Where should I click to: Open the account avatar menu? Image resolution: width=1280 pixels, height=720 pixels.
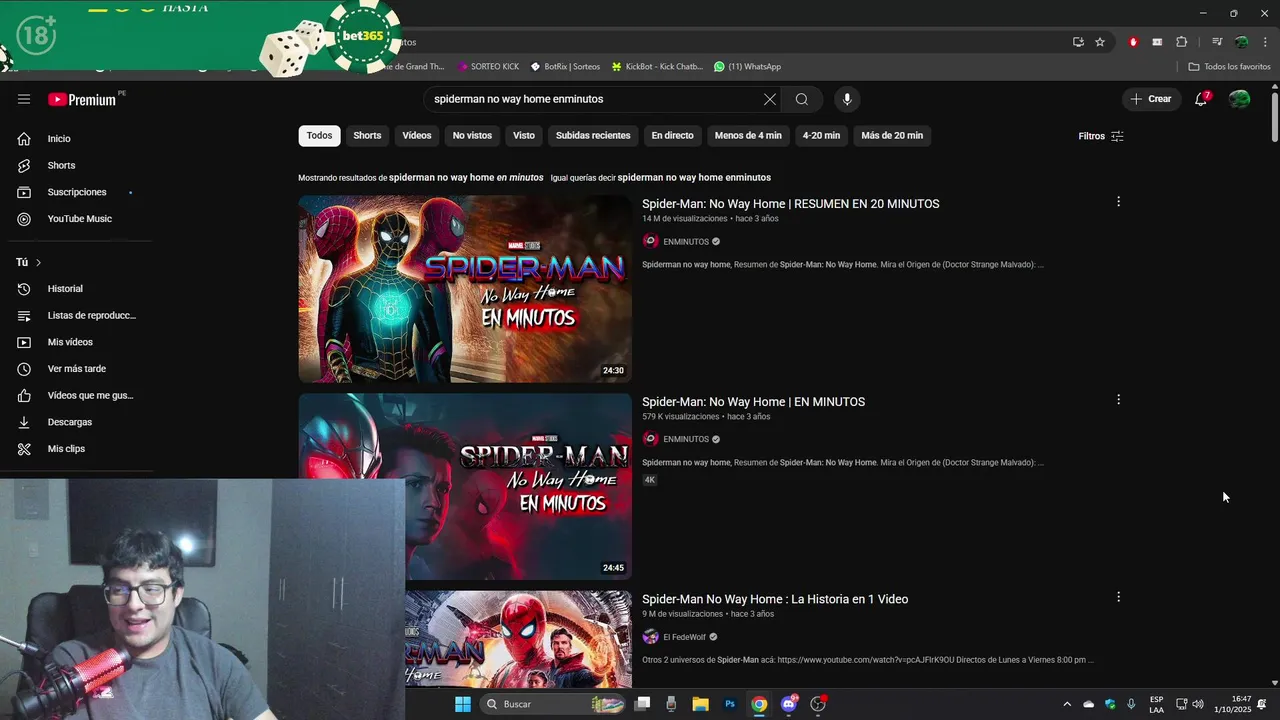1240,99
